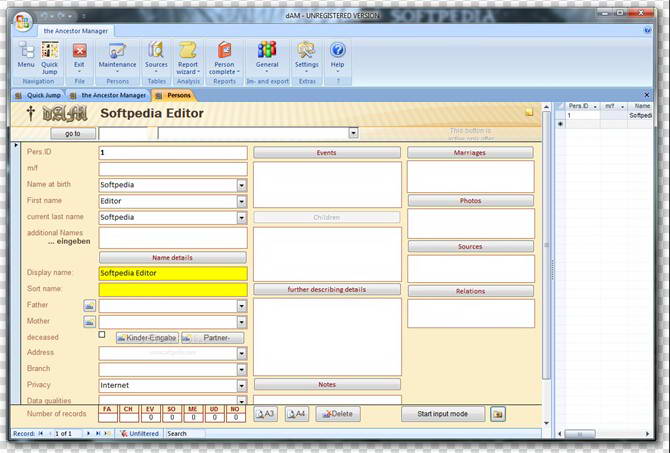Image resolution: width=670 pixels, height=453 pixels.
Task: Click the Name details button
Action: click(173, 257)
